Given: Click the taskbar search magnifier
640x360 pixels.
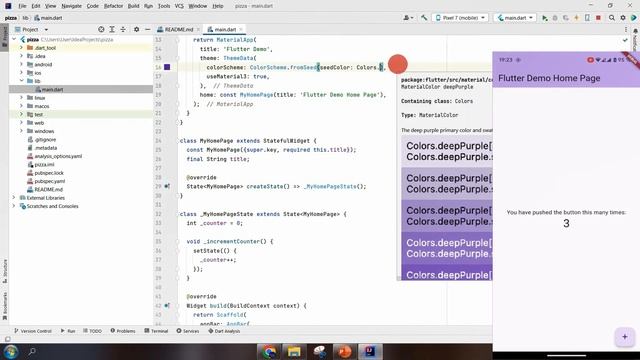Looking at the screenshot, I should 32,351.
